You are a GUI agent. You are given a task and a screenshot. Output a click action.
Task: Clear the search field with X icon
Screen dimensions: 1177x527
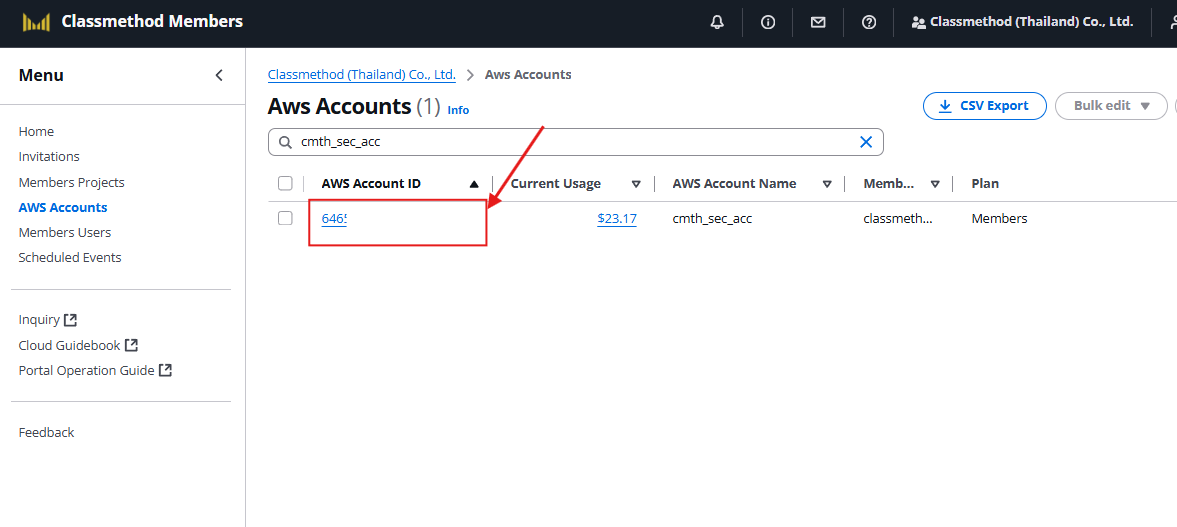click(866, 142)
